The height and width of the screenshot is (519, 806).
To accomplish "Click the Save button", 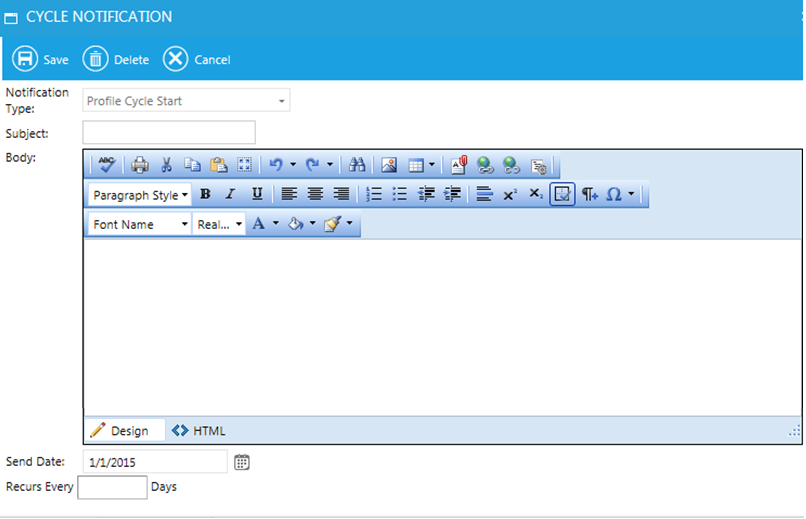I will click(41, 60).
